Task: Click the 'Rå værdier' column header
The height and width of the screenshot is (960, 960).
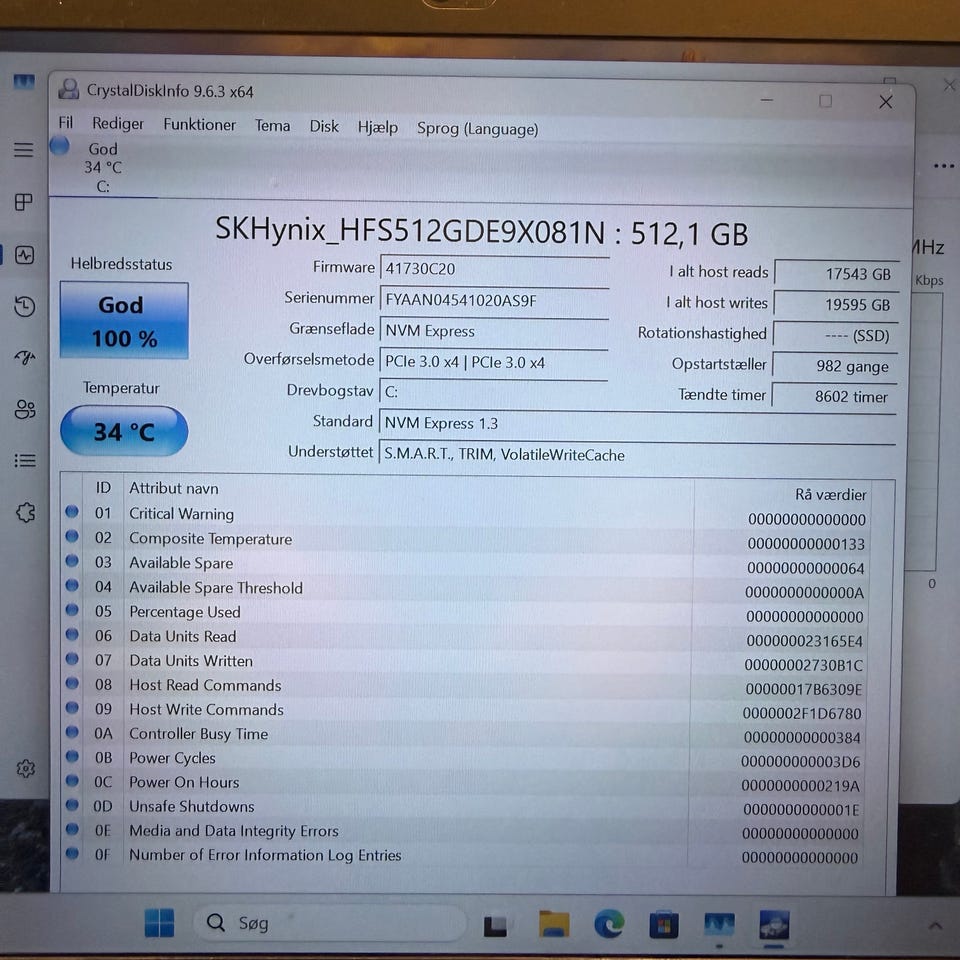Action: coord(831,494)
